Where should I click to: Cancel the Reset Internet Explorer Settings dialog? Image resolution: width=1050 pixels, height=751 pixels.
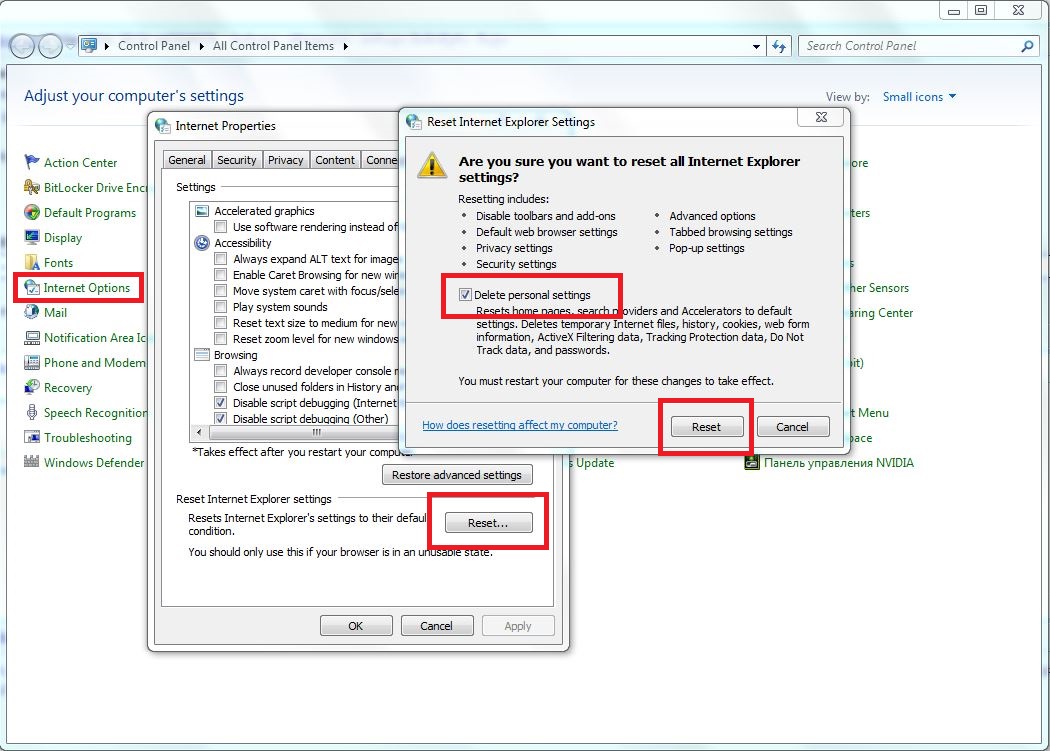tap(793, 427)
